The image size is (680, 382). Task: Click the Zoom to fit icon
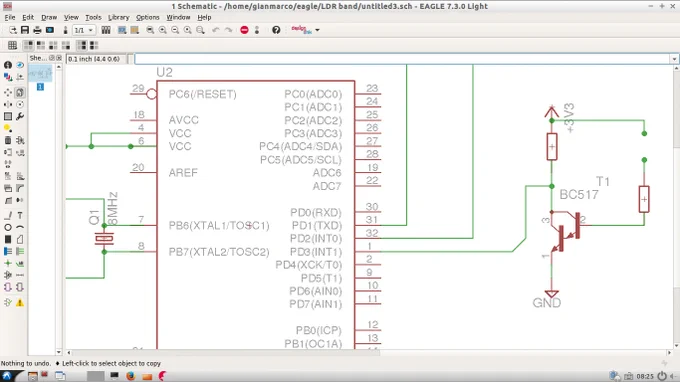150,30
